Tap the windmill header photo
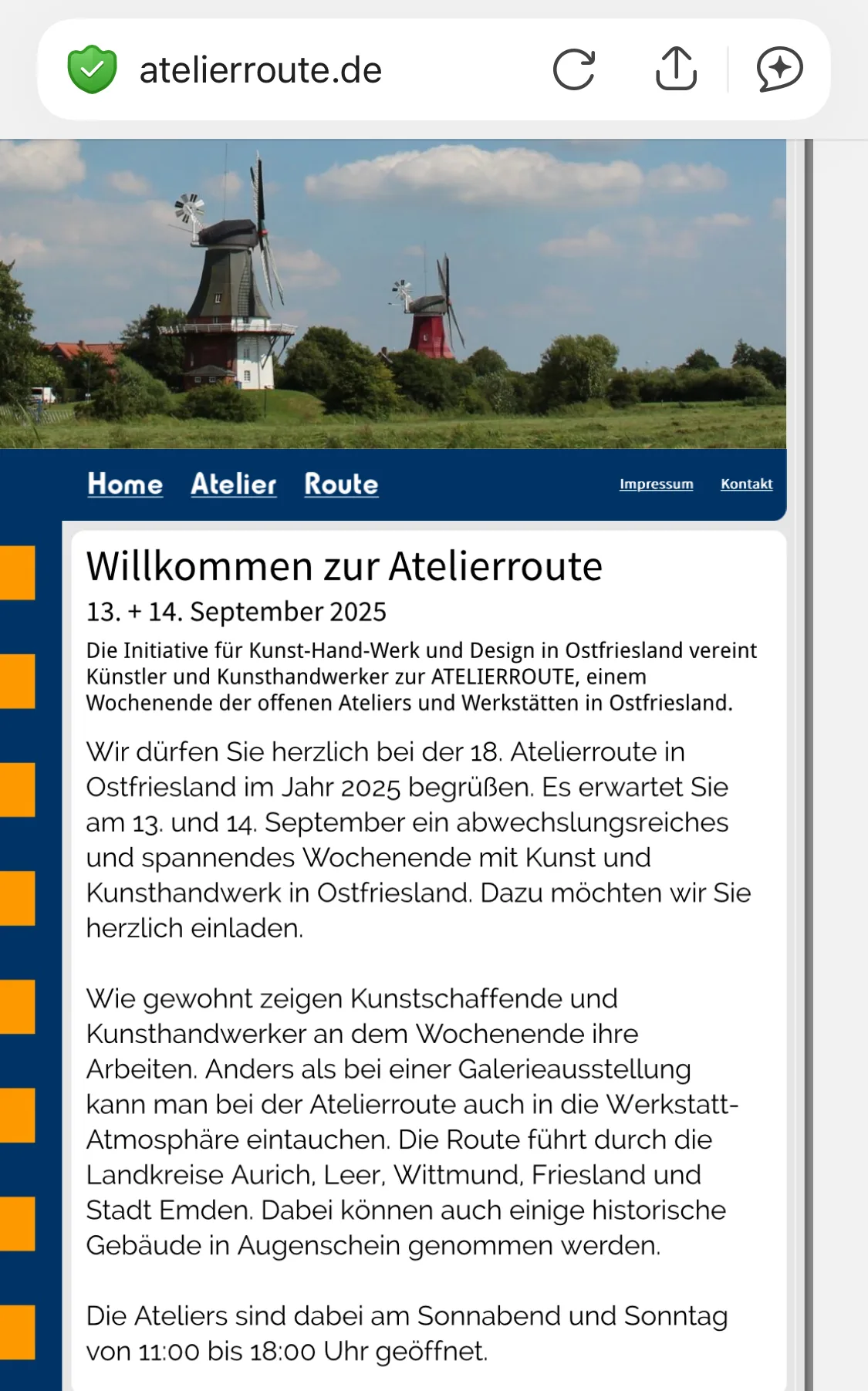This screenshot has height=1391, width=868. click(393, 294)
